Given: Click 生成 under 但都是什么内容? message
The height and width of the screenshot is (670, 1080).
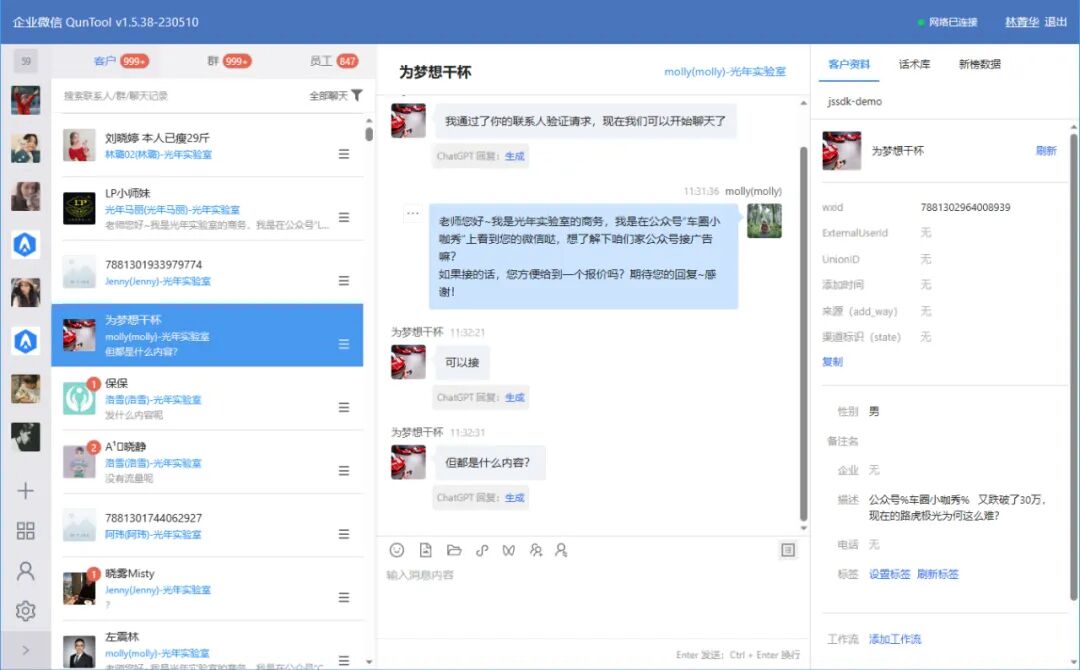Looking at the screenshot, I should click(515, 497).
